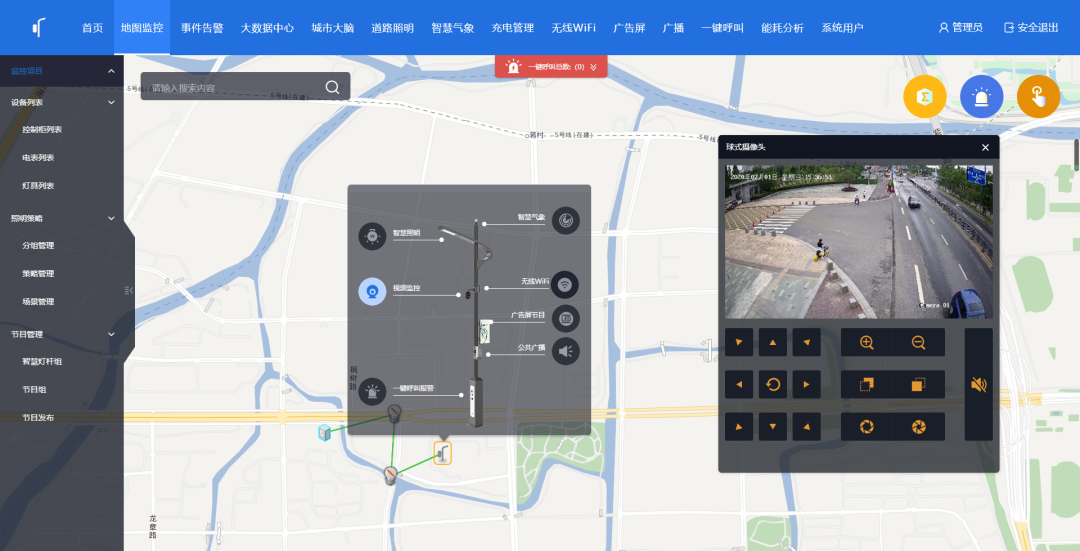Open the blue alarm bell round button
Screen dimensions: 1080x551
(982, 97)
